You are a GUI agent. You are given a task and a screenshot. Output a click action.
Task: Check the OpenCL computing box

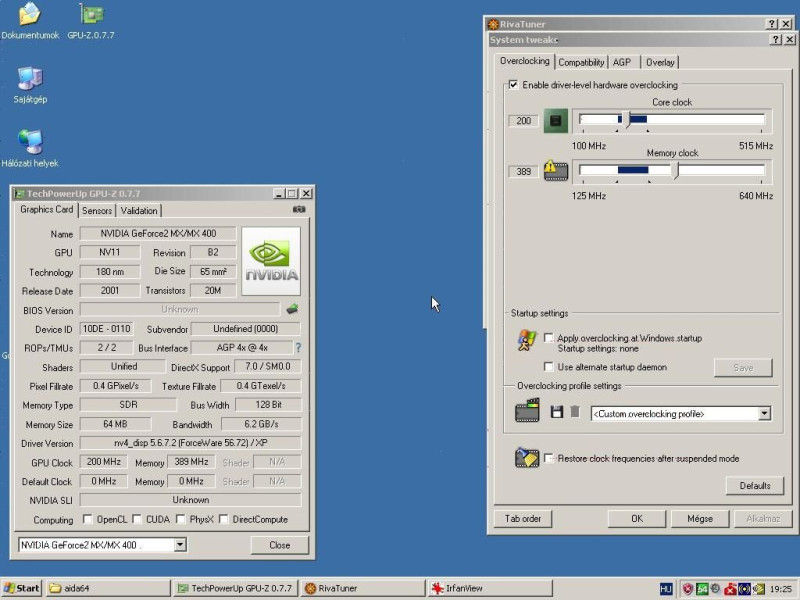(x=87, y=519)
